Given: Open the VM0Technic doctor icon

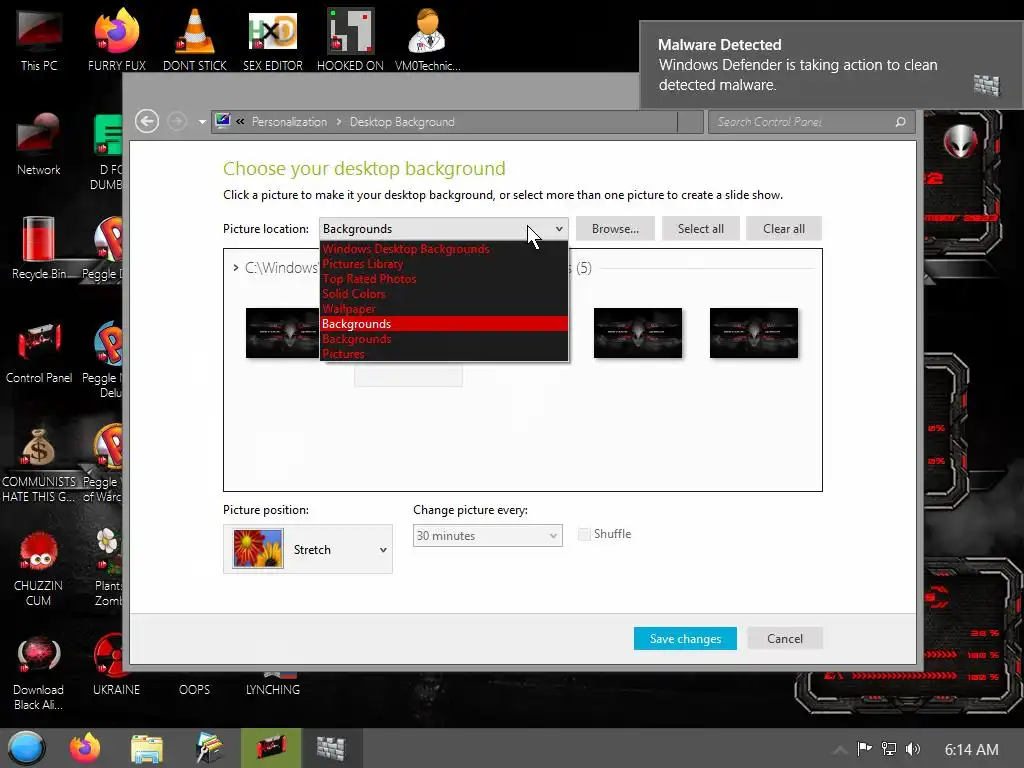Looking at the screenshot, I should pos(427,39).
